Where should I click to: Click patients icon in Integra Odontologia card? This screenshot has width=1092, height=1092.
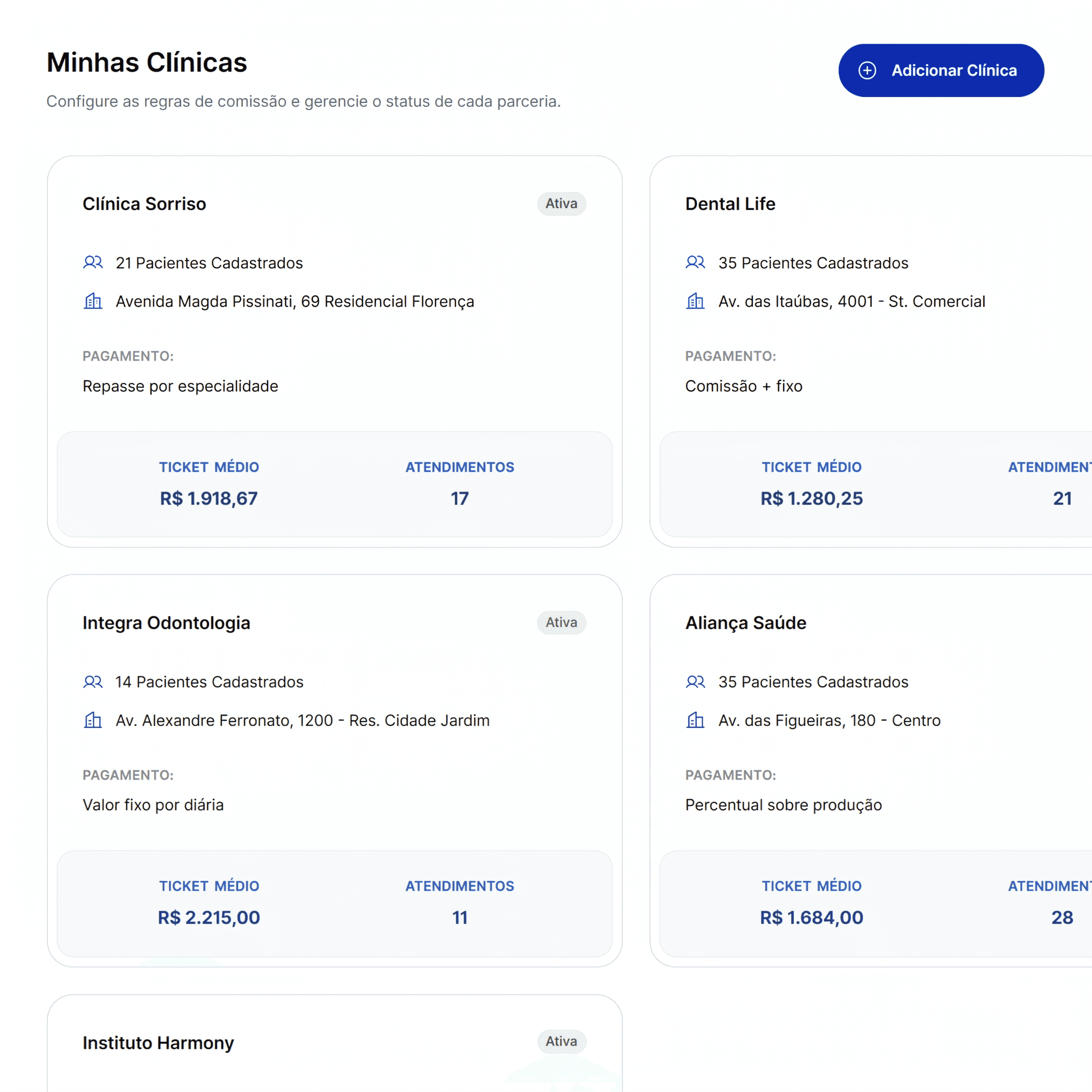click(93, 681)
